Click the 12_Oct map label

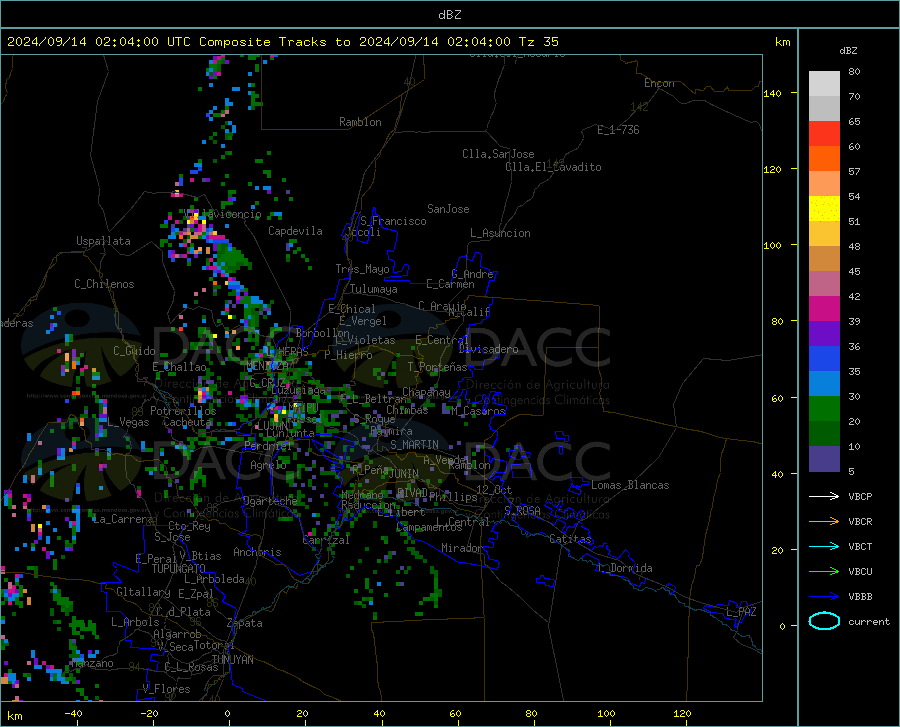click(x=494, y=489)
